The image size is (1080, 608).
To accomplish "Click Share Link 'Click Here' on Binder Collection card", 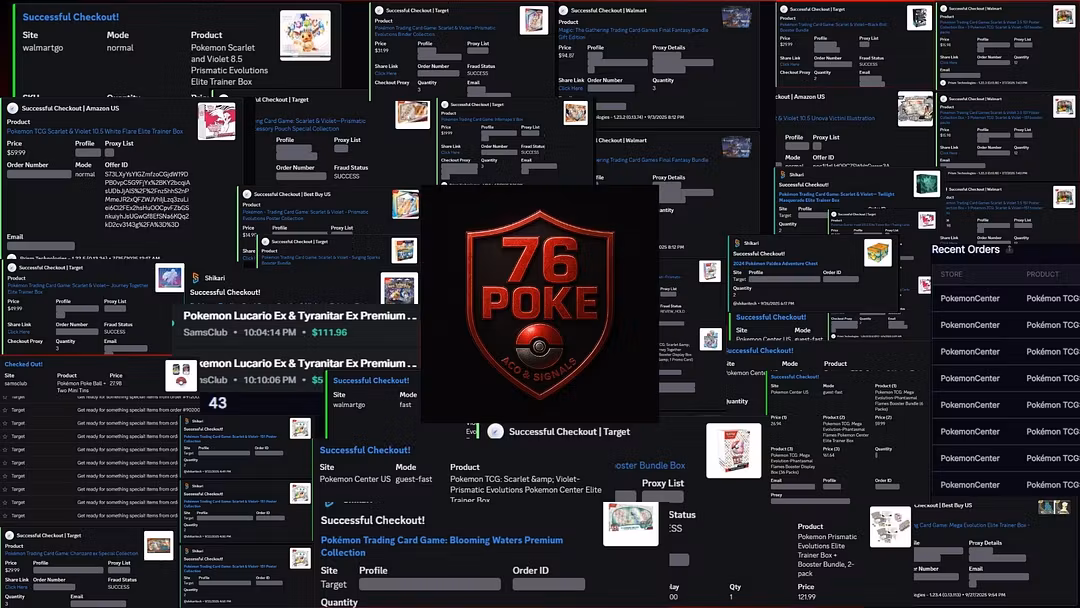I will tap(385, 74).
